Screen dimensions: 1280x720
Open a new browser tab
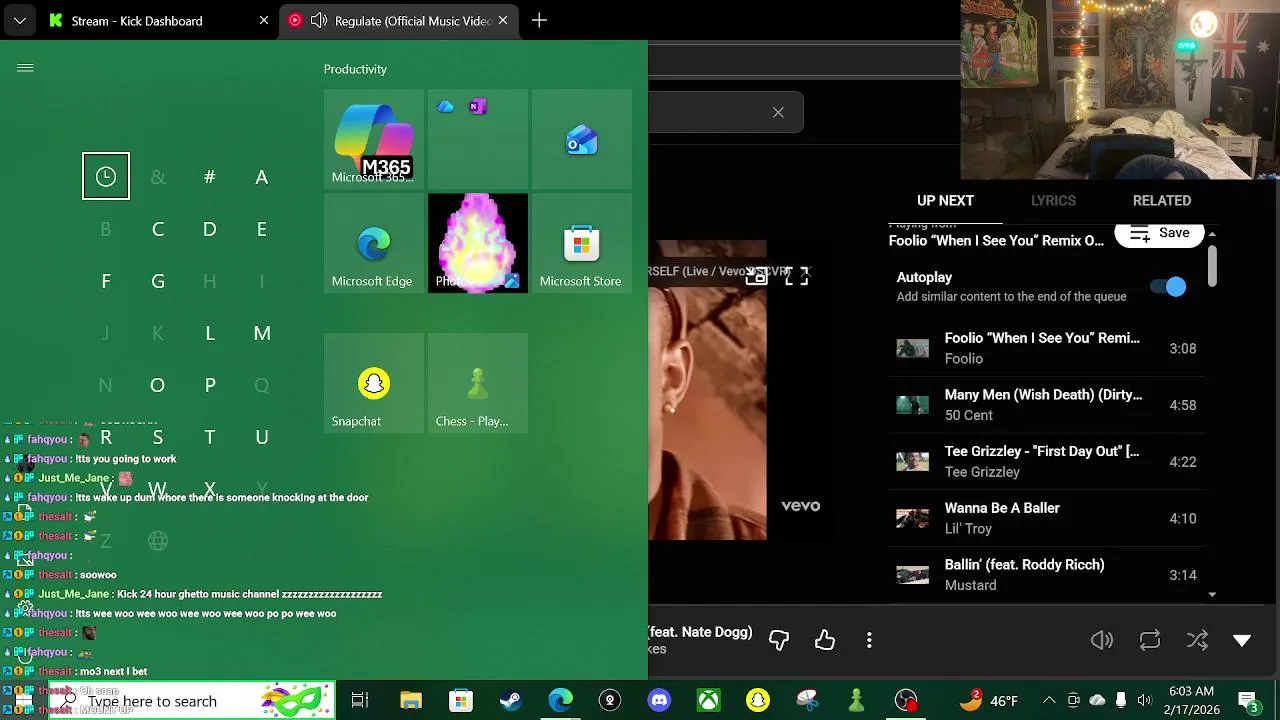pos(539,20)
